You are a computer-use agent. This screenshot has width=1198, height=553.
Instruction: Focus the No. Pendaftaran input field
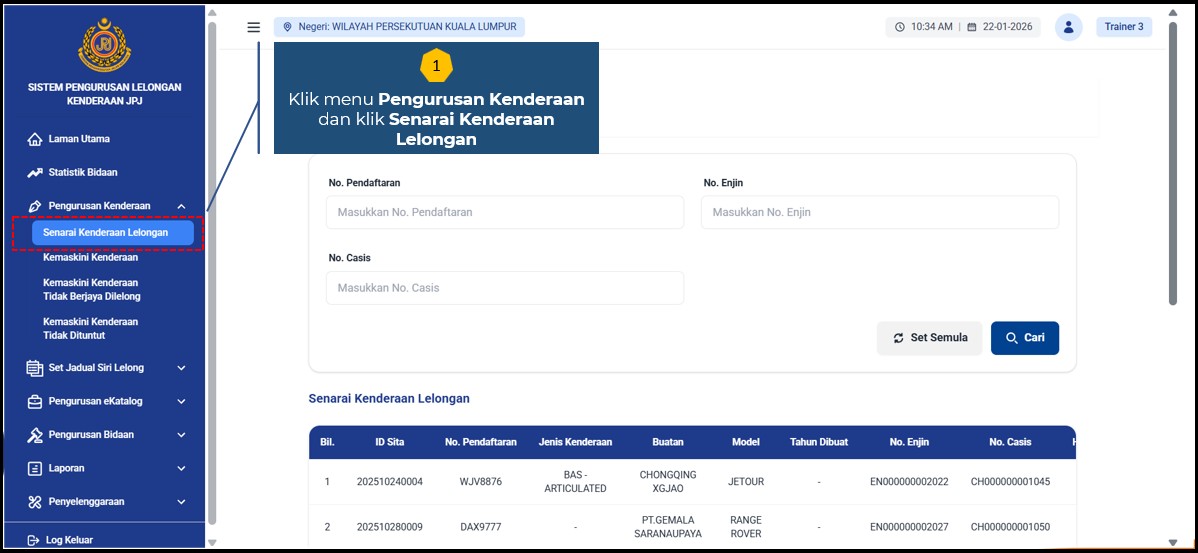[x=505, y=212]
